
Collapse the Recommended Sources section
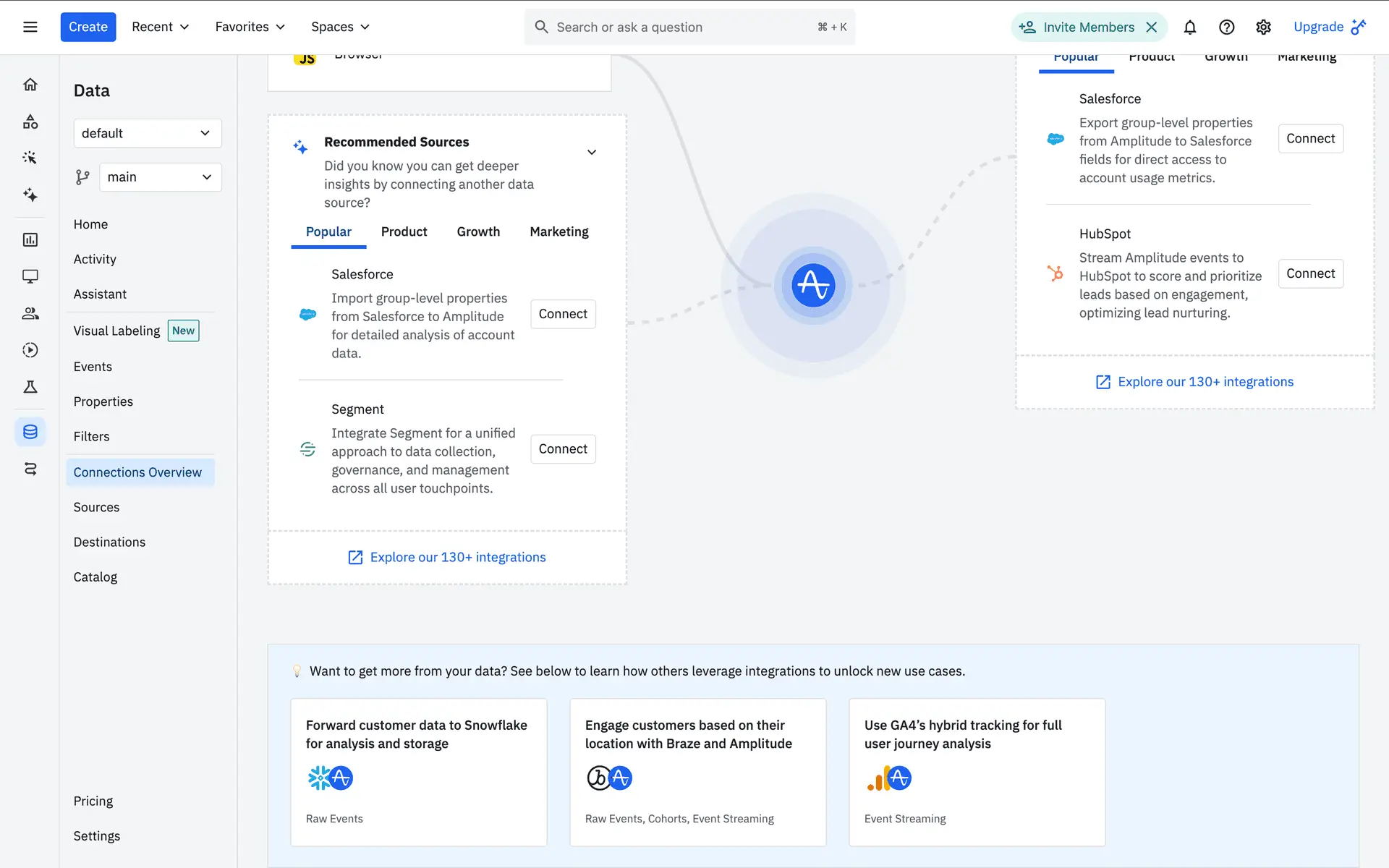[592, 152]
